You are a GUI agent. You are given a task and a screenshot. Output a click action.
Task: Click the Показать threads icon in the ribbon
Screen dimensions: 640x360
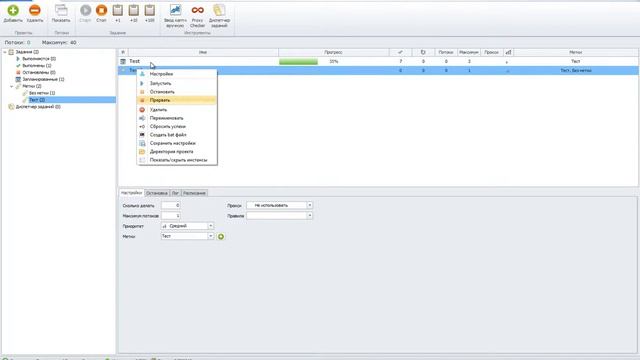pos(61,10)
